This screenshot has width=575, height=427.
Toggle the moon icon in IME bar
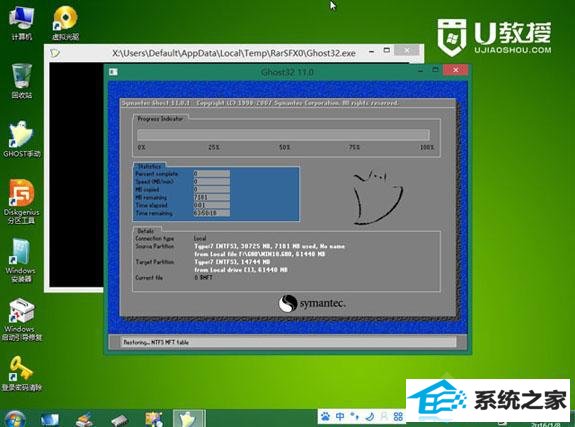click(370, 417)
